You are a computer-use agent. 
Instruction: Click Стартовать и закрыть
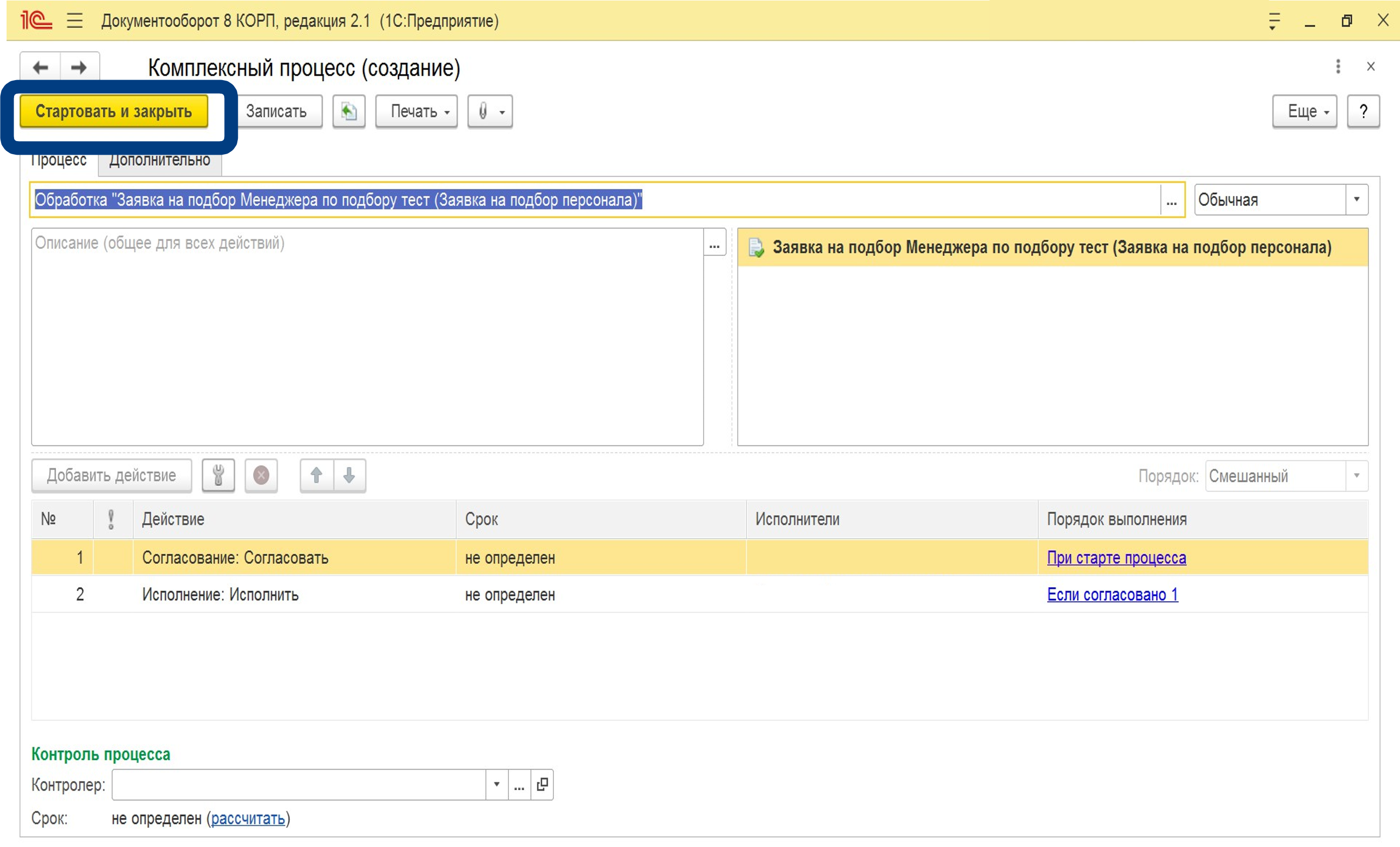[113, 111]
